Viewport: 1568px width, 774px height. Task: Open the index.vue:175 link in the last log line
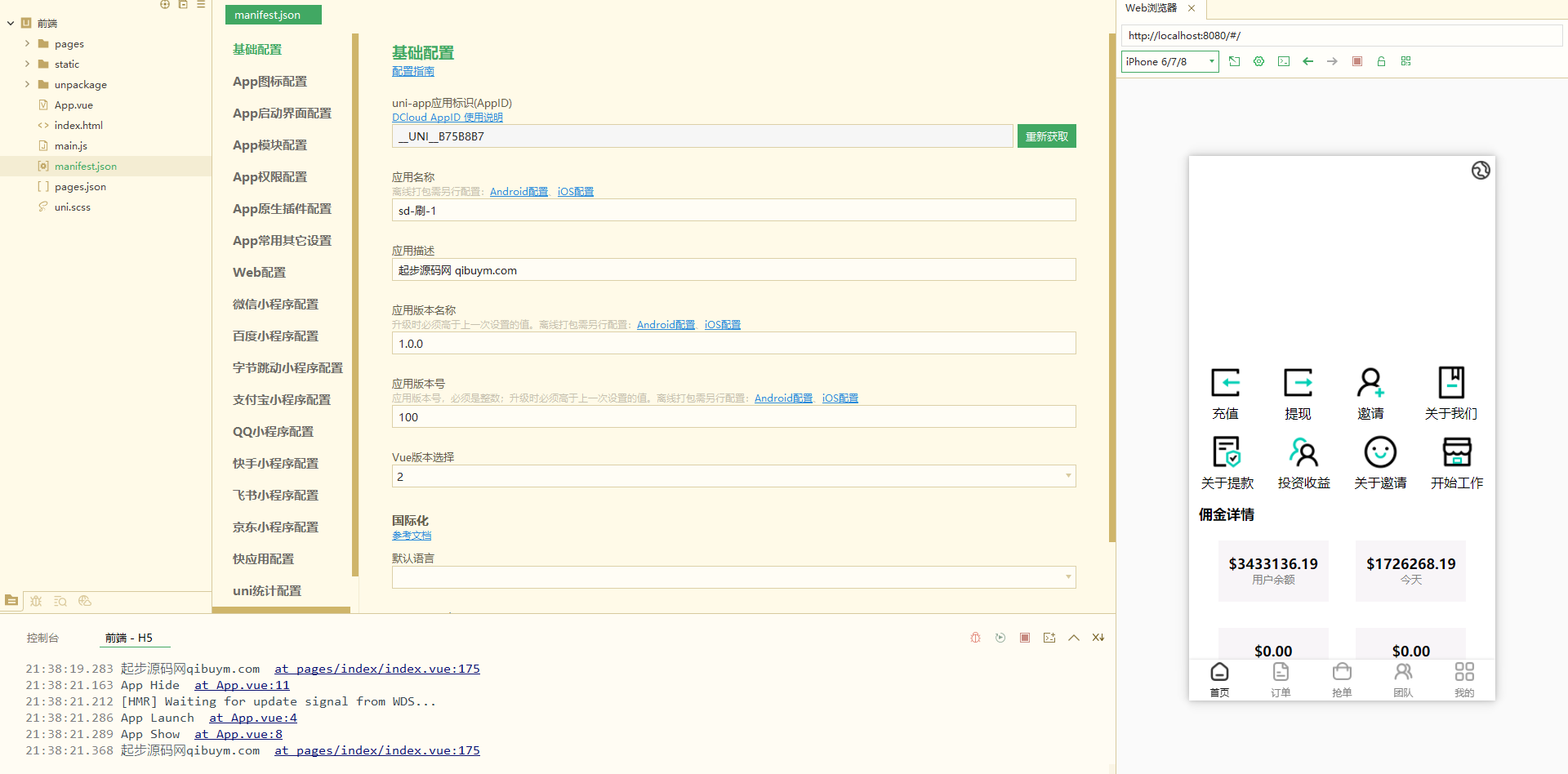[x=377, y=750]
